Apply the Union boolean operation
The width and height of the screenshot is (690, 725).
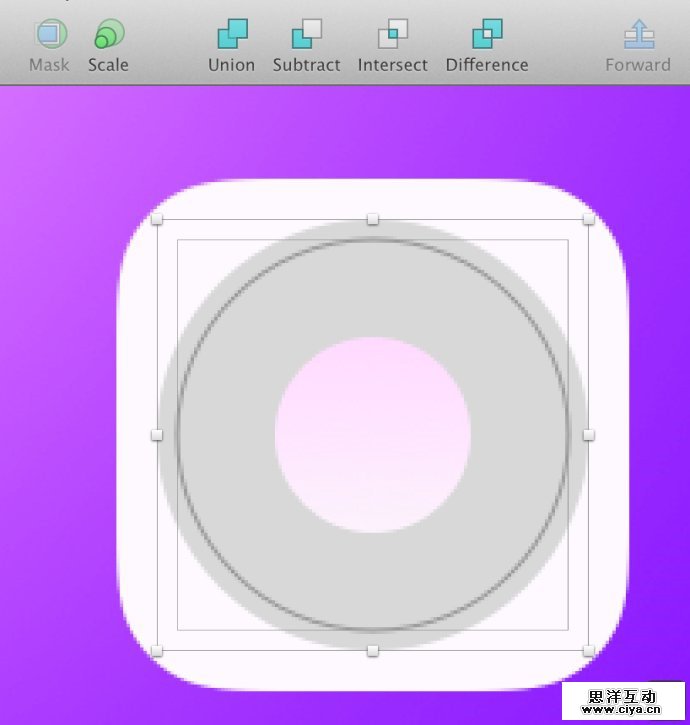click(x=231, y=37)
